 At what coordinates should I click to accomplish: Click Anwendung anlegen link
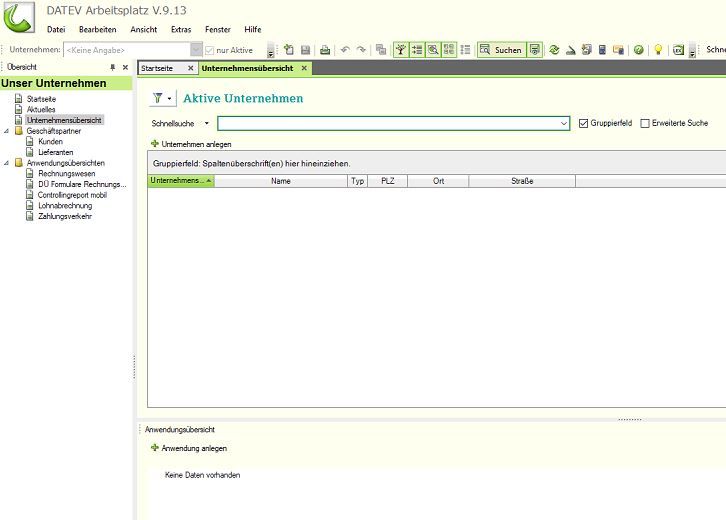pyautogui.click(x=189, y=448)
